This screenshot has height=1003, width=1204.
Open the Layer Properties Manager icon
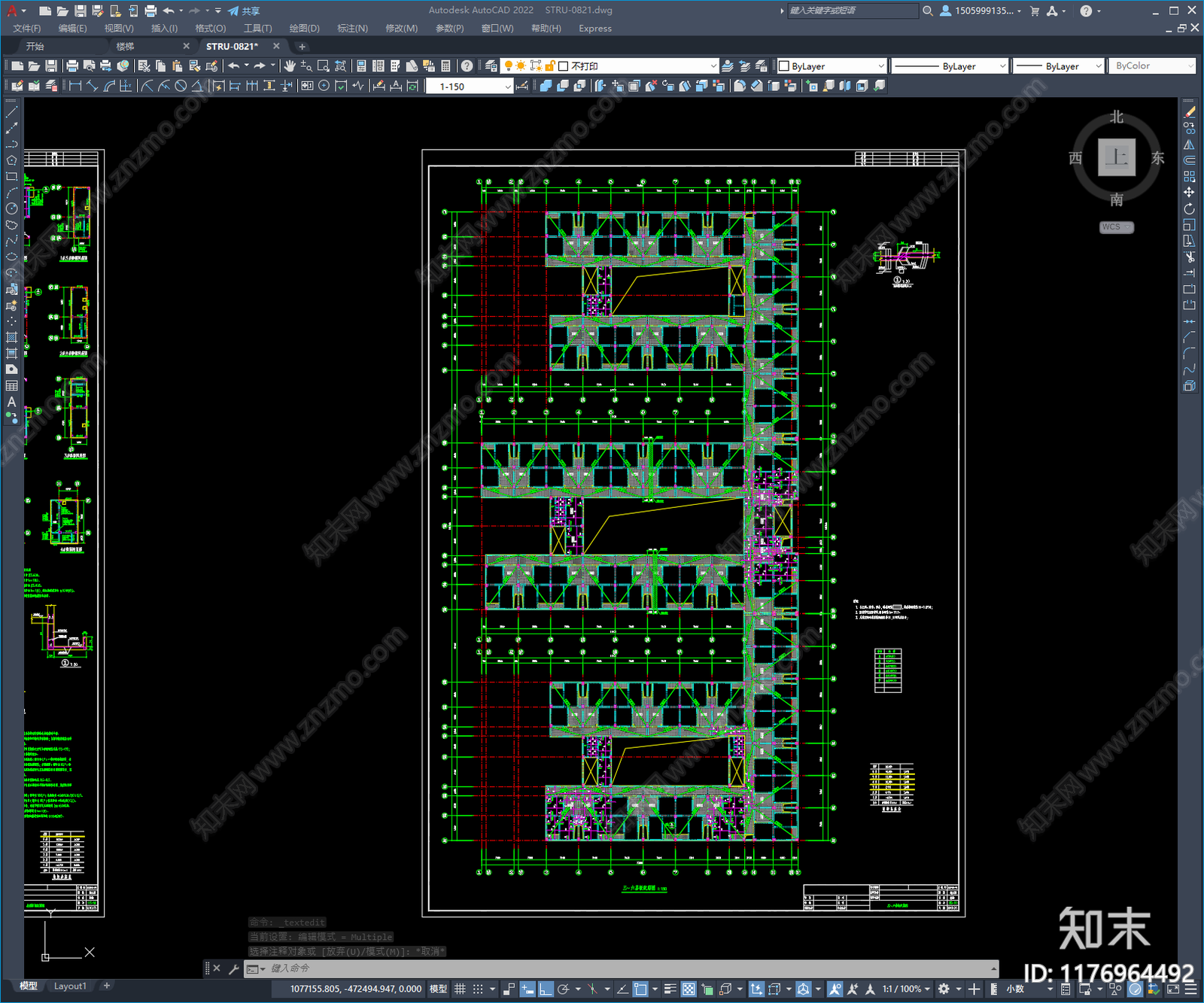click(491, 66)
